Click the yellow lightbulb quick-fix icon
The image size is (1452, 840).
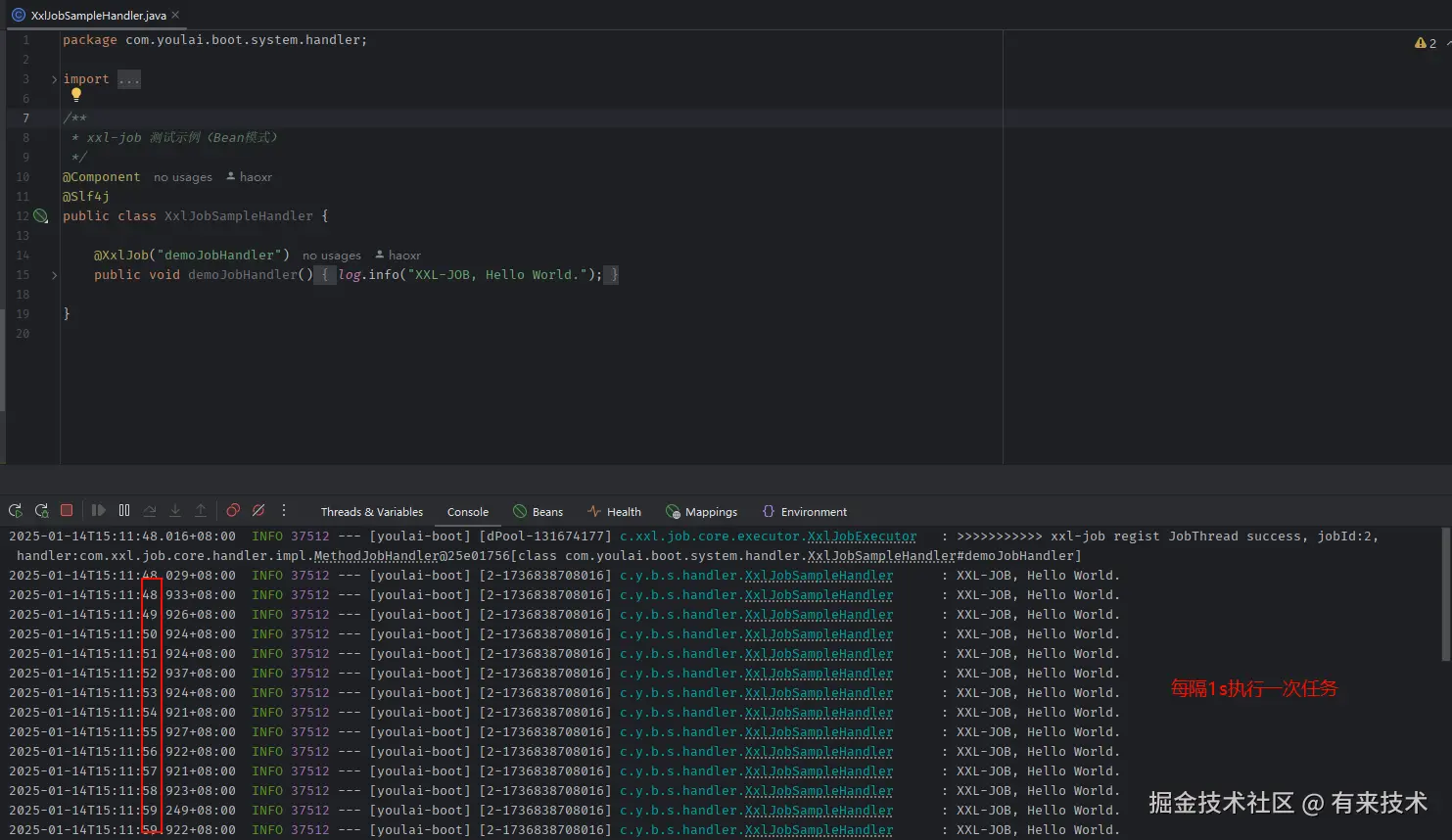tap(76, 95)
